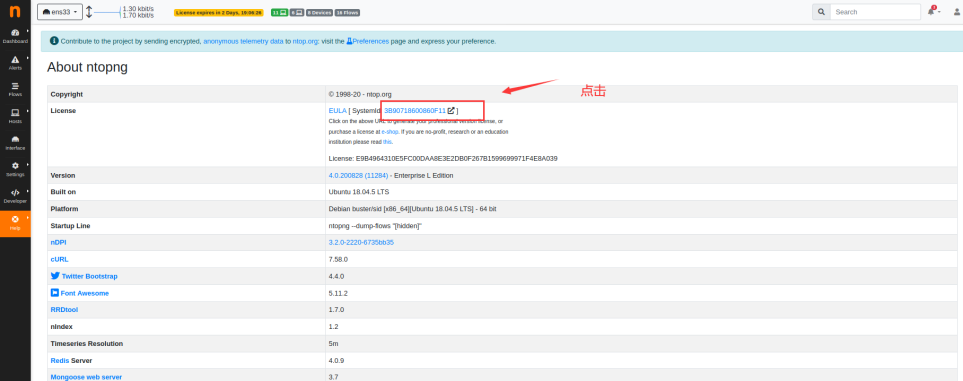Open the nDPI link
The width and height of the screenshot is (963, 381).
(x=58, y=243)
